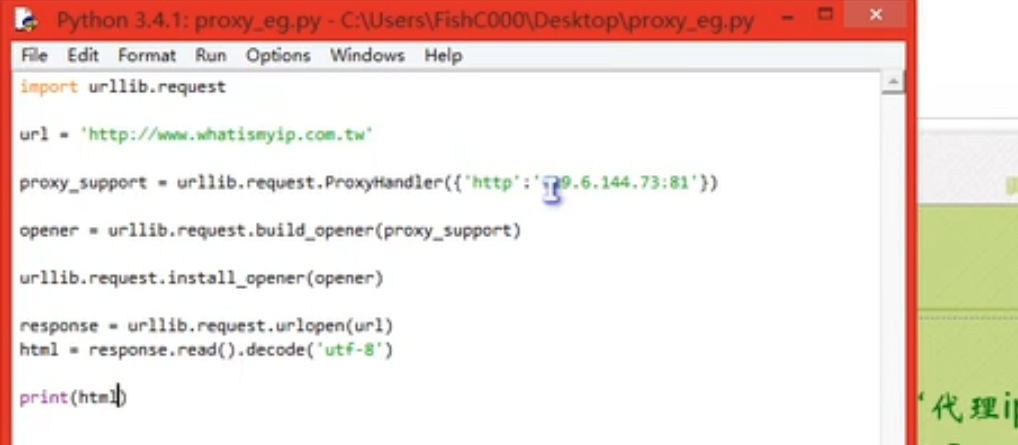Image resolution: width=1018 pixels, height=445 pixels.
Task: Open the Help menu
Action: (443, 56)
